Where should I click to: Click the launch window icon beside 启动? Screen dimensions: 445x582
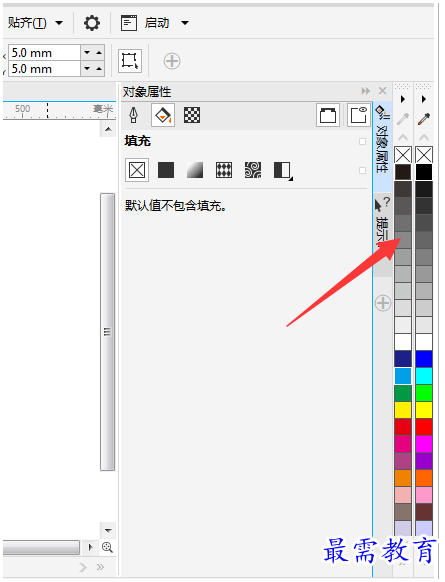(x=129, y=23)
